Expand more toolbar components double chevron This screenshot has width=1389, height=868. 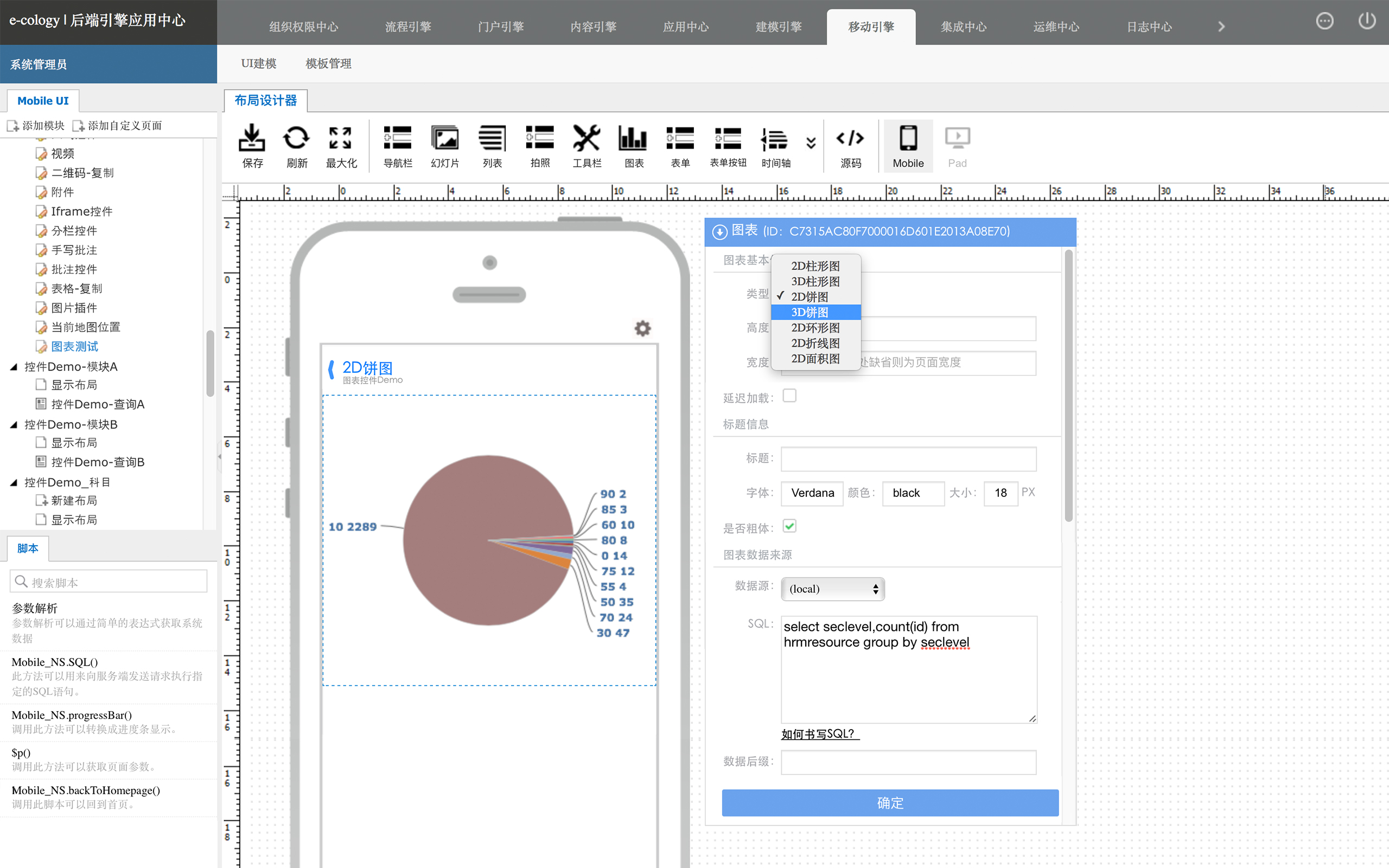tap(811, 142)
